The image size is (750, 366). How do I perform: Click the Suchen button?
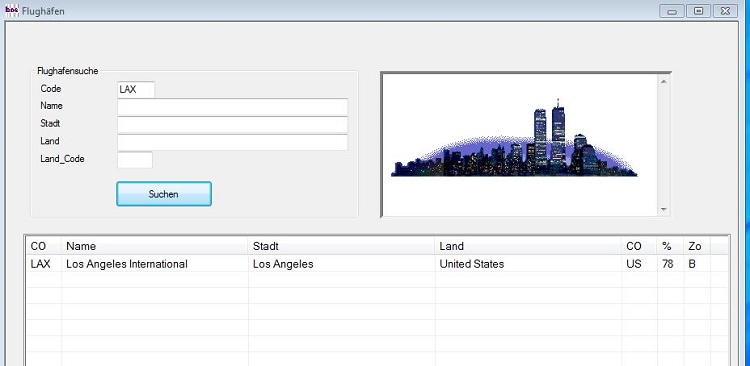coord(164,194)
